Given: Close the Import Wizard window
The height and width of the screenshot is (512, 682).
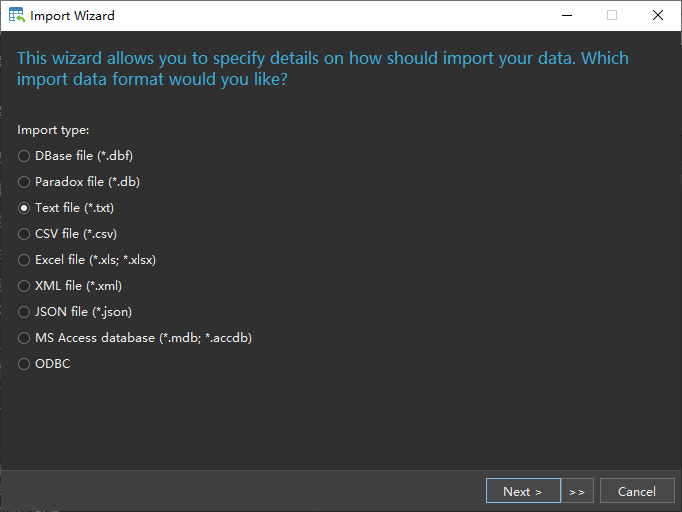Looking at the screenshot, I should point(657,16).
